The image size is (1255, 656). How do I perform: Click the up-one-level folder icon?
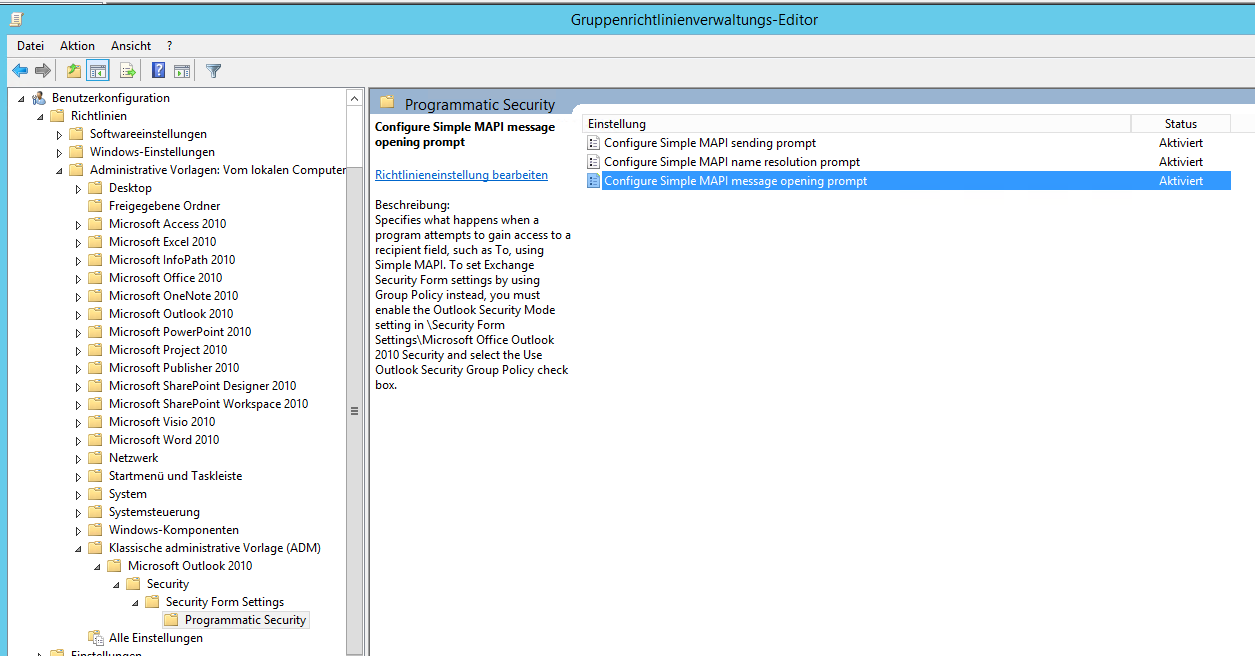click(73, 71)
